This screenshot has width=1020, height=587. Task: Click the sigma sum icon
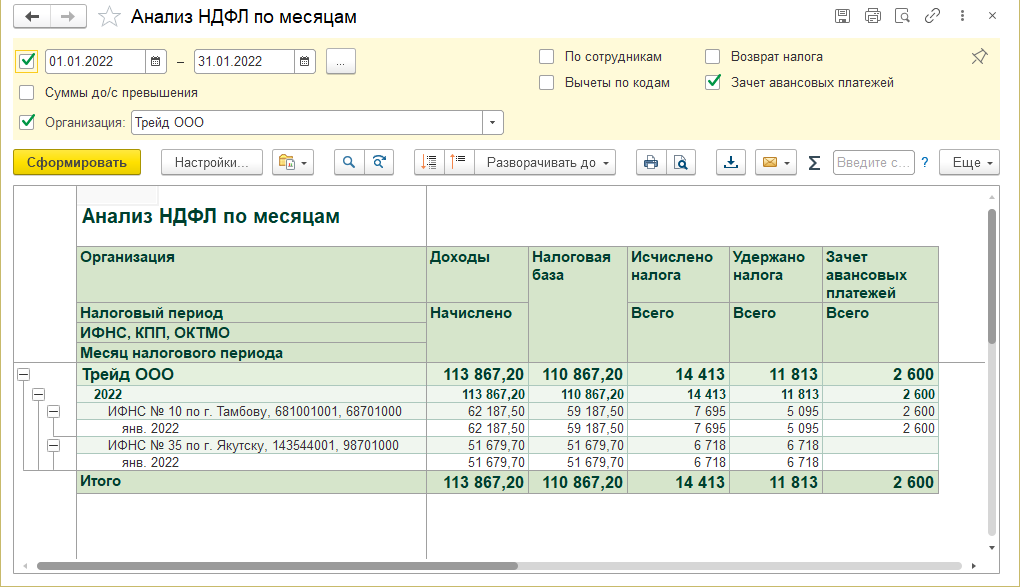click(814, 162)
